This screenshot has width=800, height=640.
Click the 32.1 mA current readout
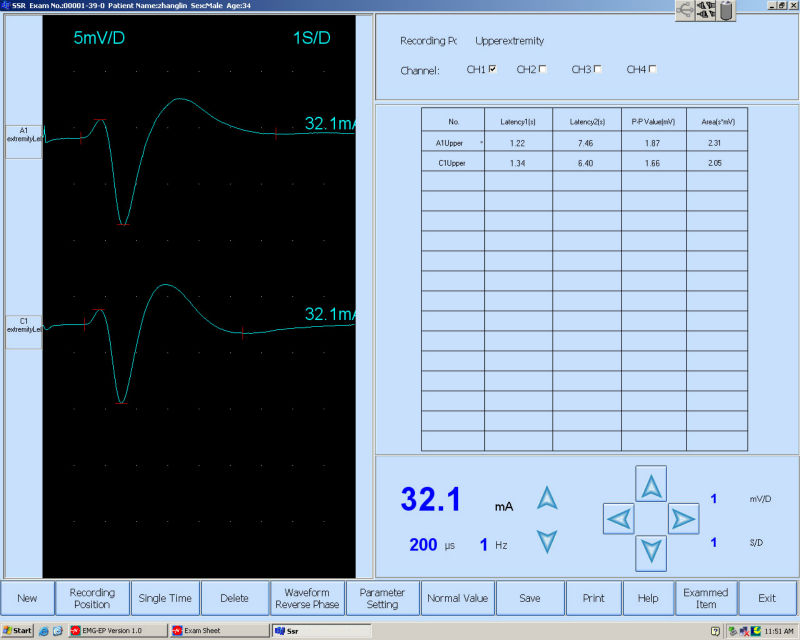[x=431, y=499]
